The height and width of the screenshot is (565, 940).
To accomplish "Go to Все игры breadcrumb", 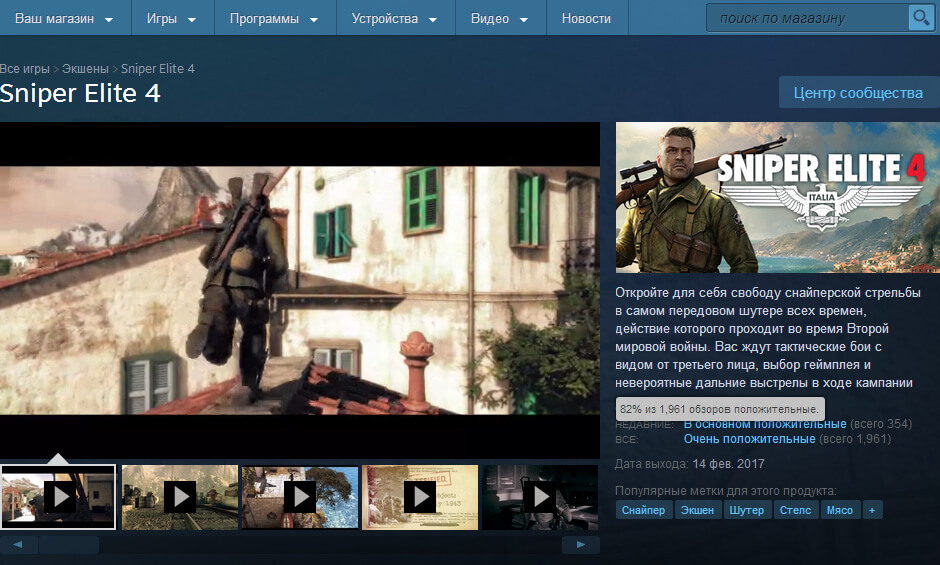I will click(x=25, y=68).
